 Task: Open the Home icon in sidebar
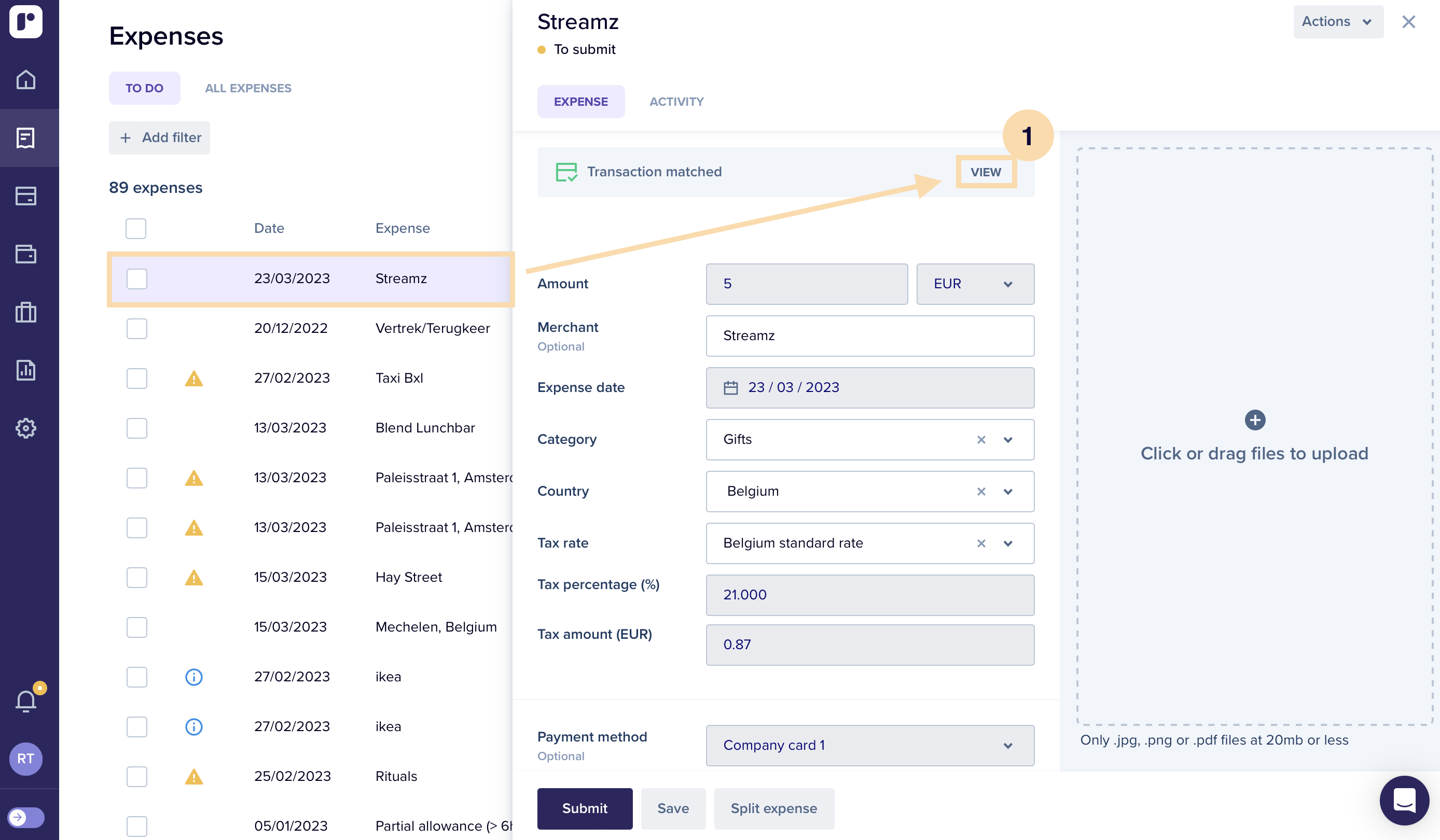pos(26,79)
